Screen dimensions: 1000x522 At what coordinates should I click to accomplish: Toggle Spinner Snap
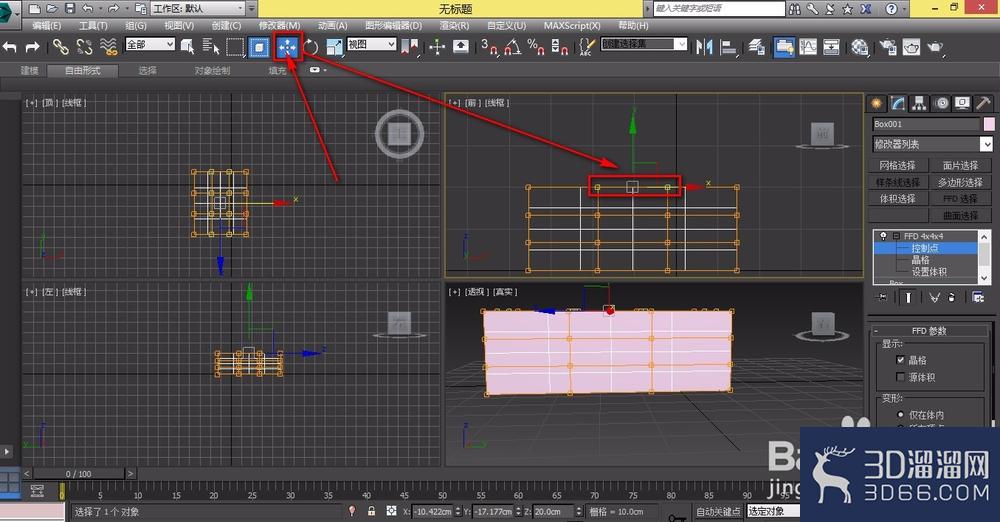[x=559, y=47]
